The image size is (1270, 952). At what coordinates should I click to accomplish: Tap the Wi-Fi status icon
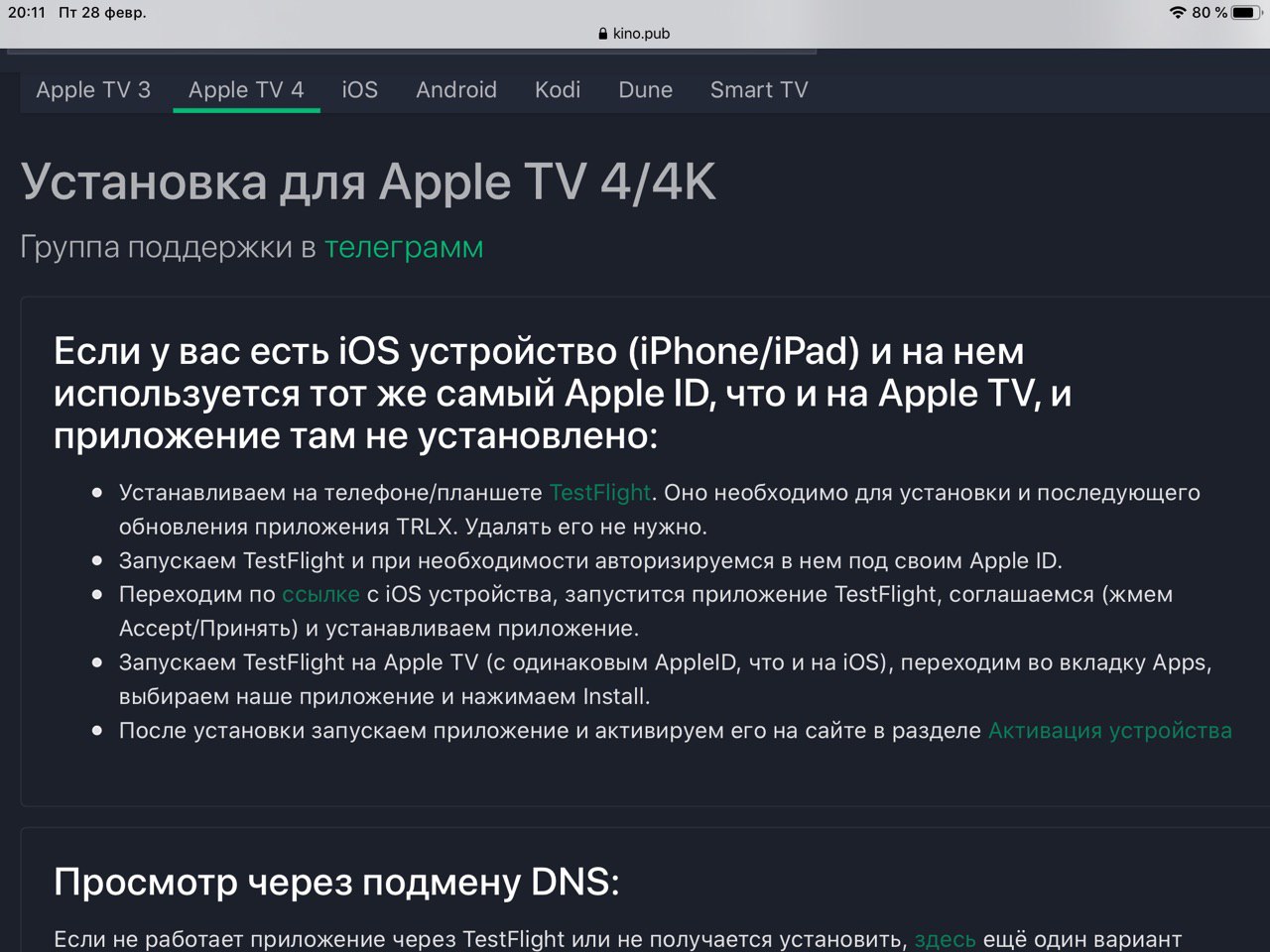pyautogui.click(x=1178, y=13)
